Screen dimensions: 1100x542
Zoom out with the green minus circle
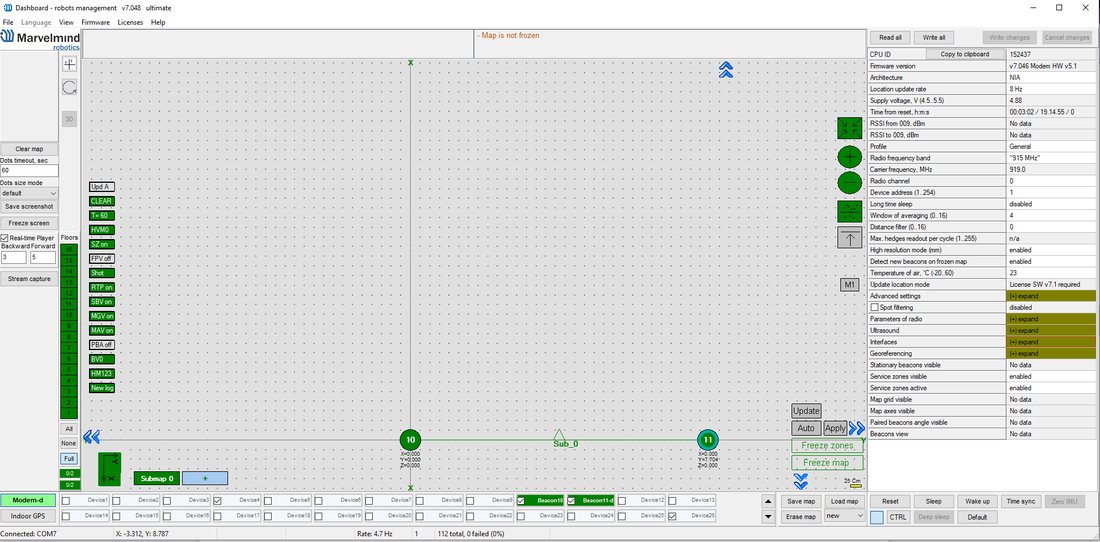point(850,183)
